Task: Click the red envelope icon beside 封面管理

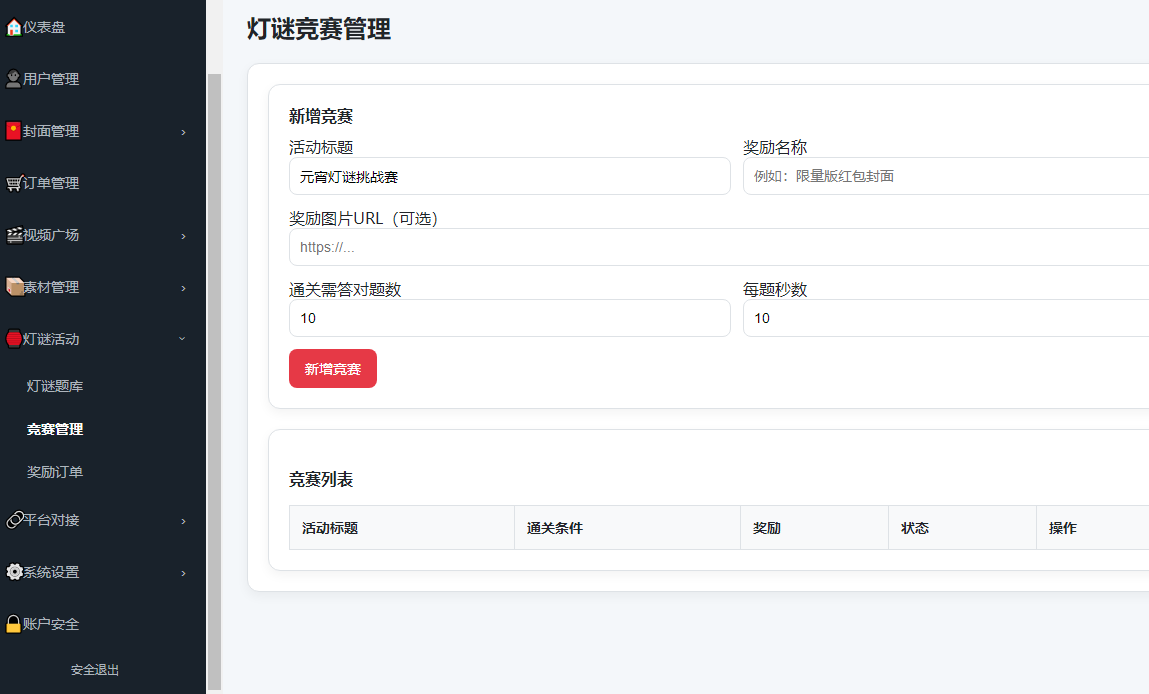Action: click(x=14, y=131)
